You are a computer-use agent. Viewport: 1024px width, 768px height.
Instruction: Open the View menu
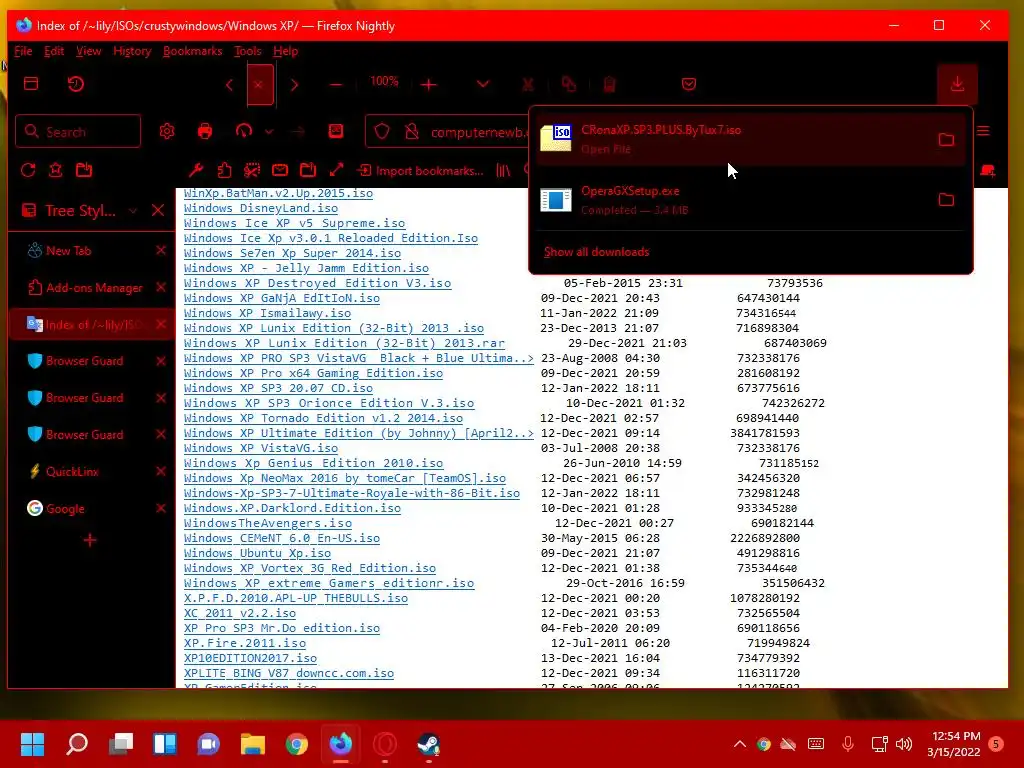(88, 51)
